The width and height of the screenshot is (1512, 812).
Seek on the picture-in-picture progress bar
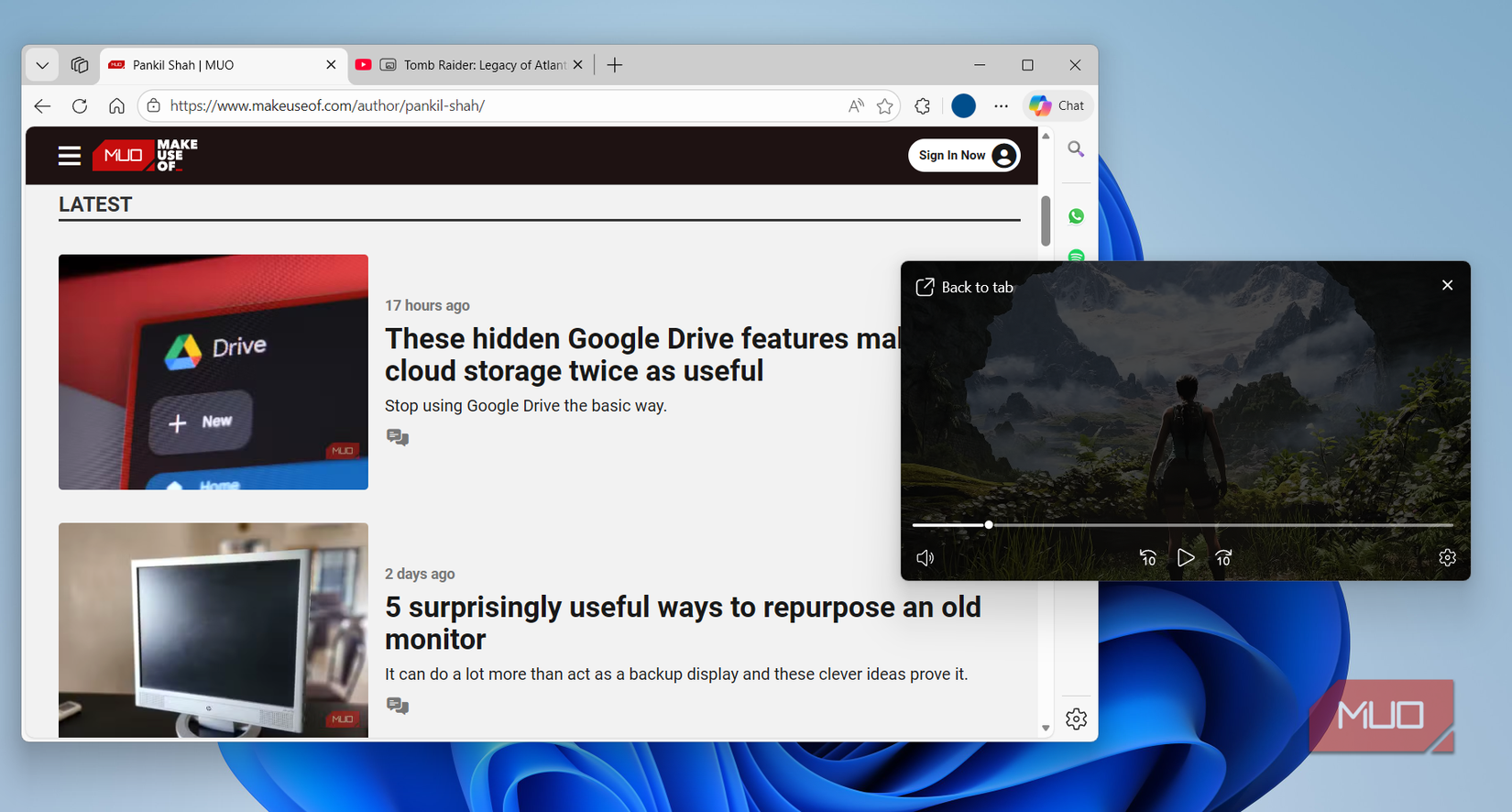[x=1182, y=525]
